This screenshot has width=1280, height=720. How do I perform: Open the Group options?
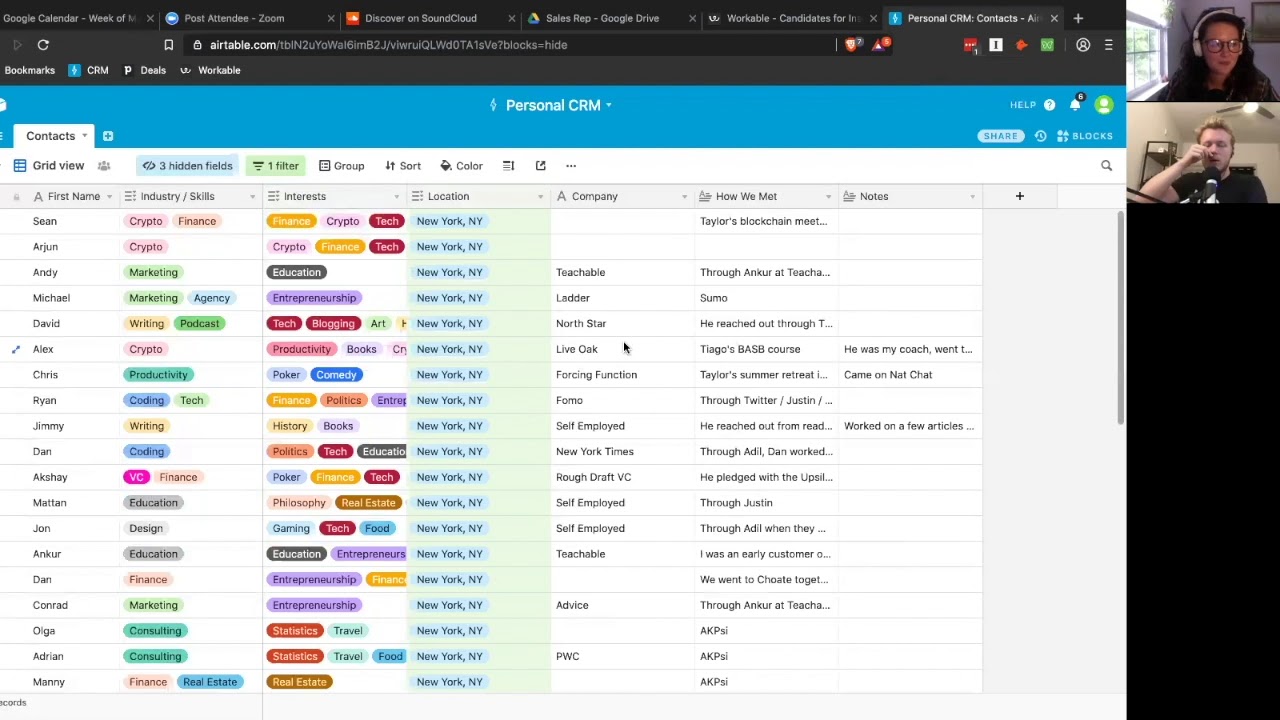341,166
